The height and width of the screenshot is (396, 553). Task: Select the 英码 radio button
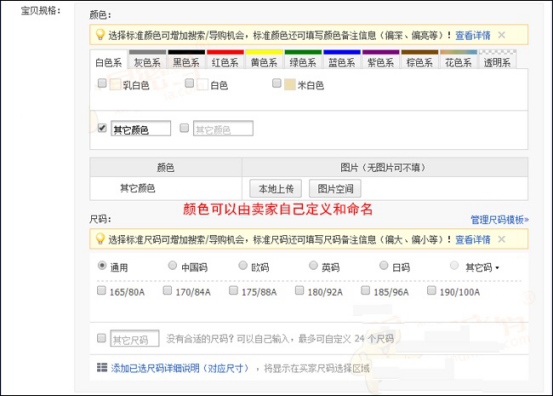(313, 265)
